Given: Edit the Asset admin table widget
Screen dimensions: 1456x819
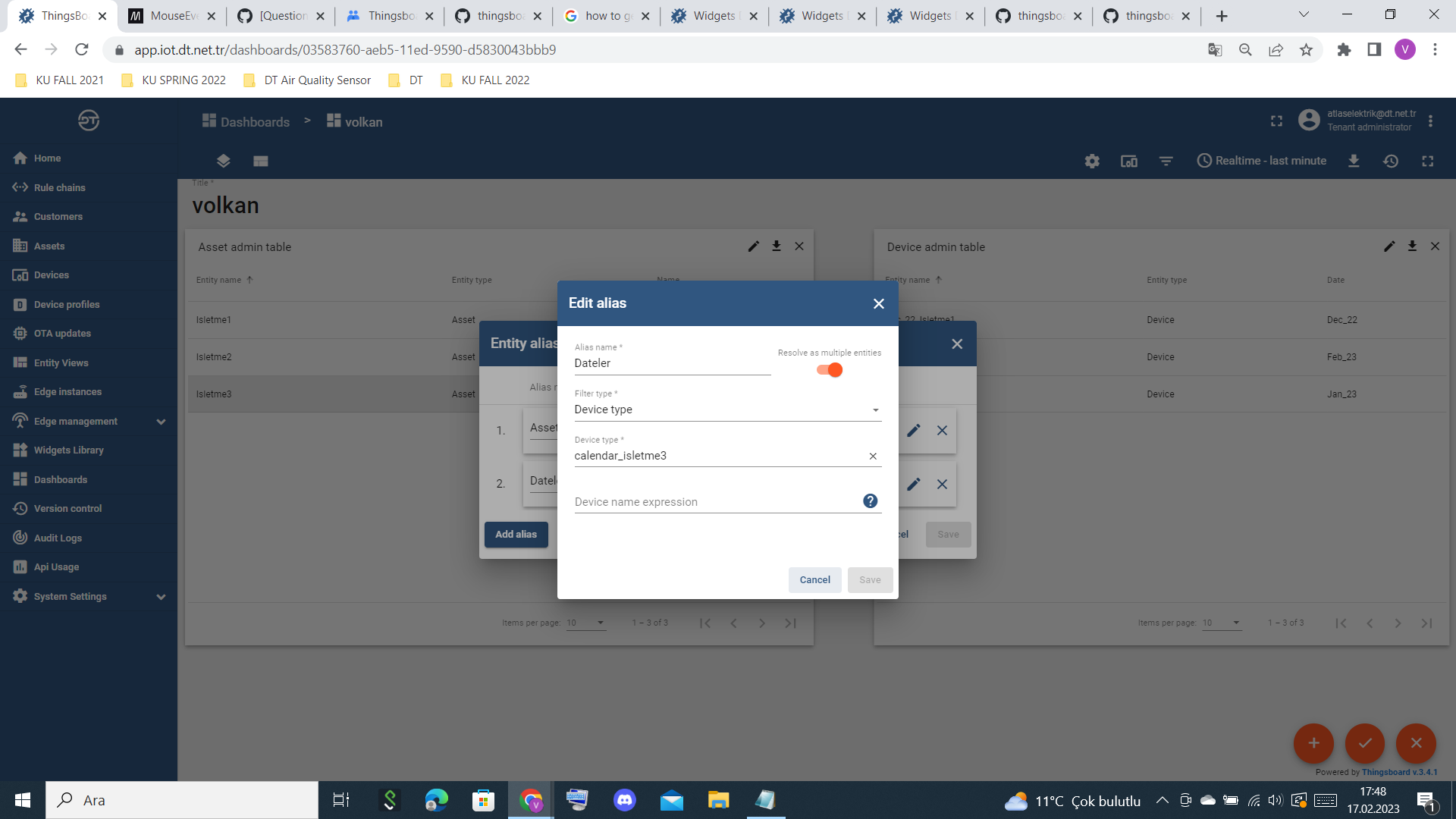Looking at the screenshot, I should (x=753, y=246).
